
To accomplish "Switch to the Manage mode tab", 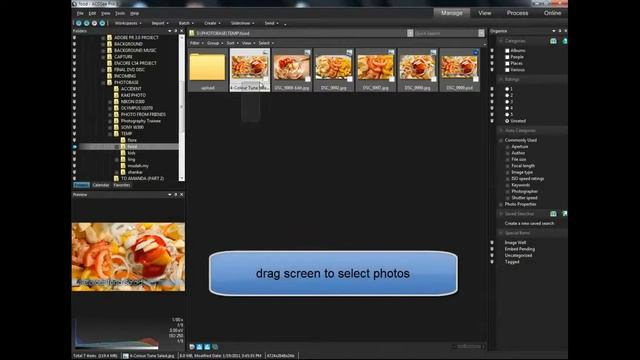I will pos(451,13).
